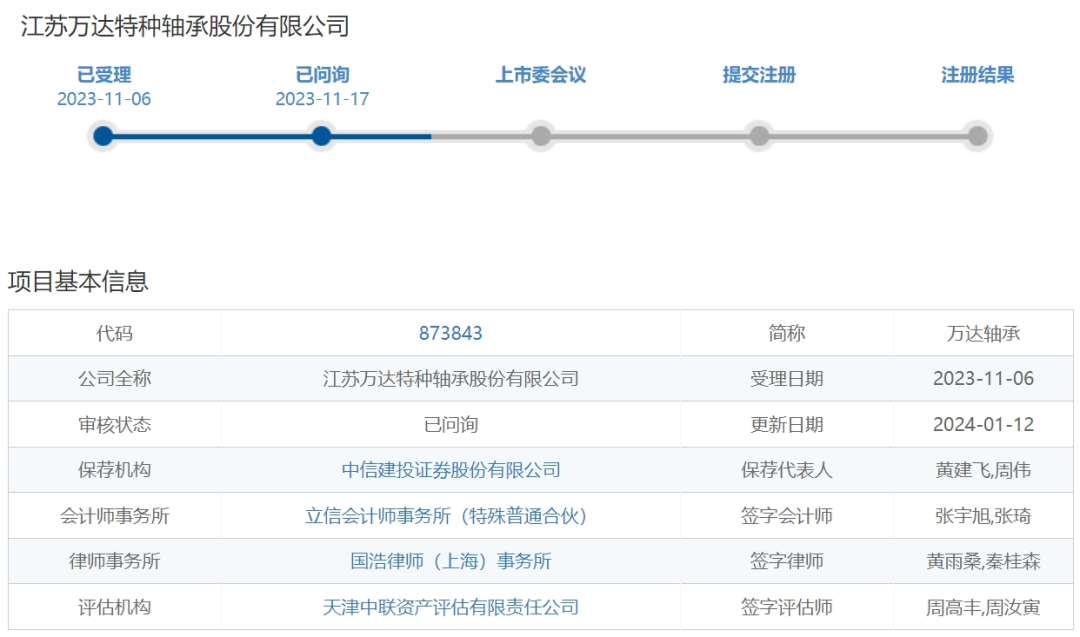This screenshot has width=1080, height=637.
Task: Select the gray dot under 提交注册
Action: pyautogui.click(x=759, y=136)
